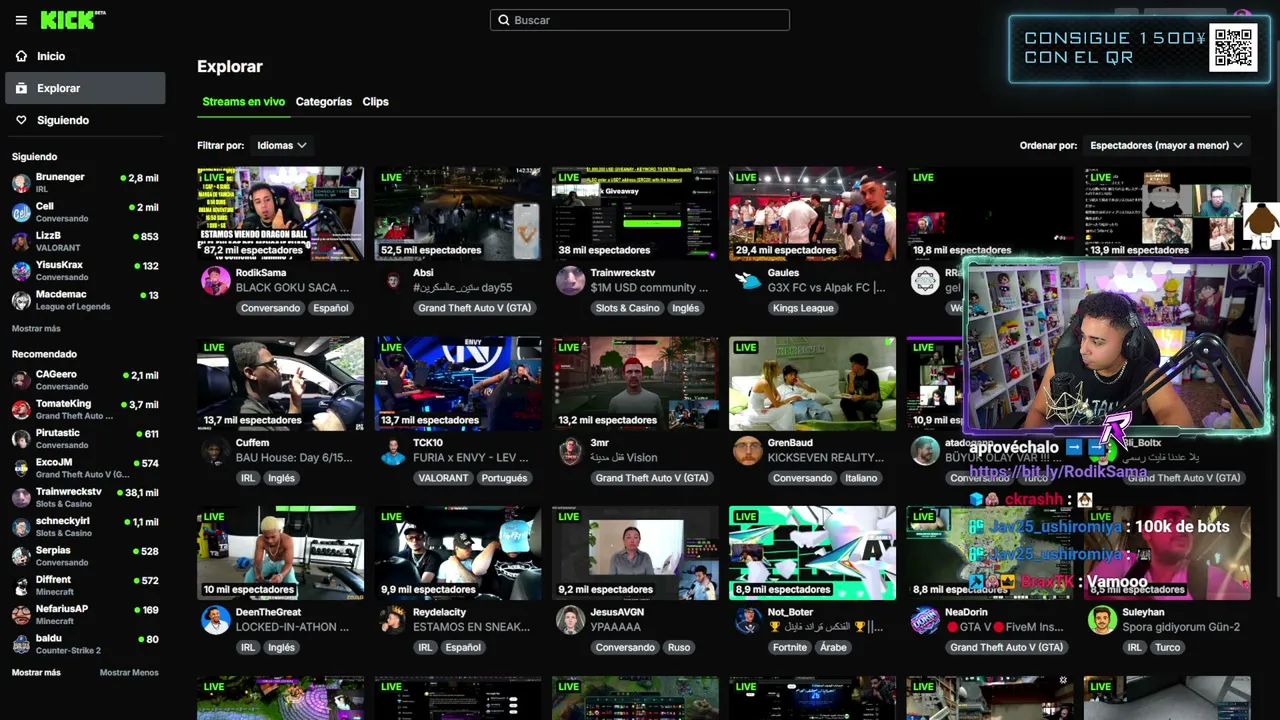
Task: Select the Italiano tag under GrenBaud
Action: click(x=861, y=478)
